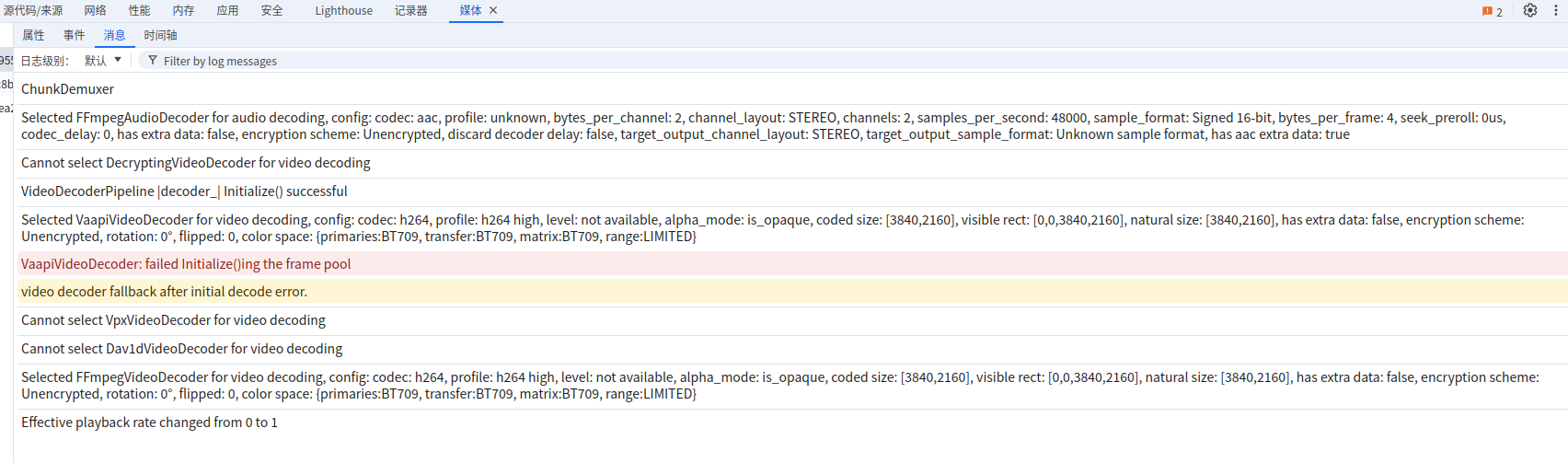The image size is (1568, 463).
Task: Type in Filter by log messages field
Action: click(368, 61)
